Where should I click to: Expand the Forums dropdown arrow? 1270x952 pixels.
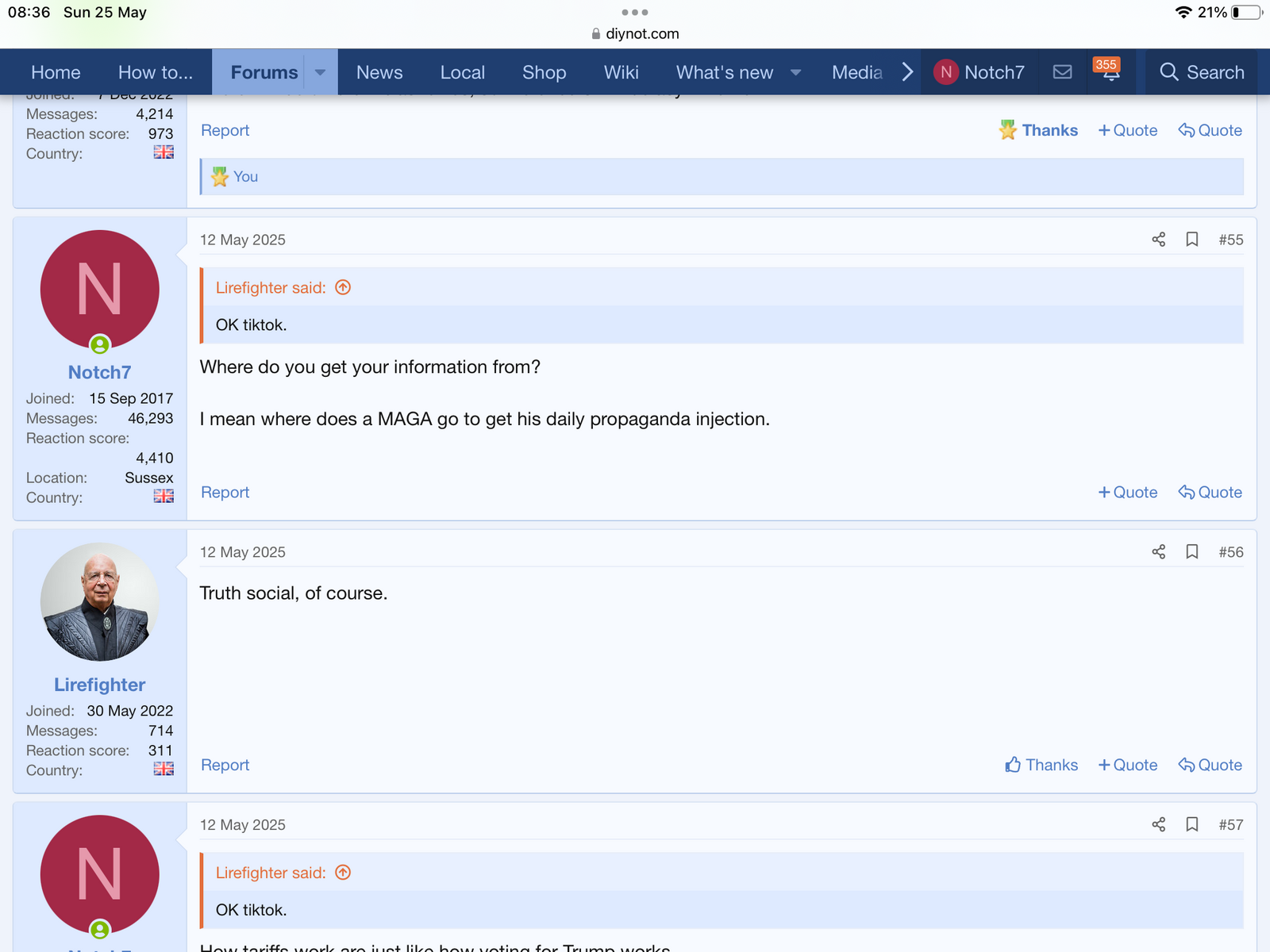[x=321, y=72]
